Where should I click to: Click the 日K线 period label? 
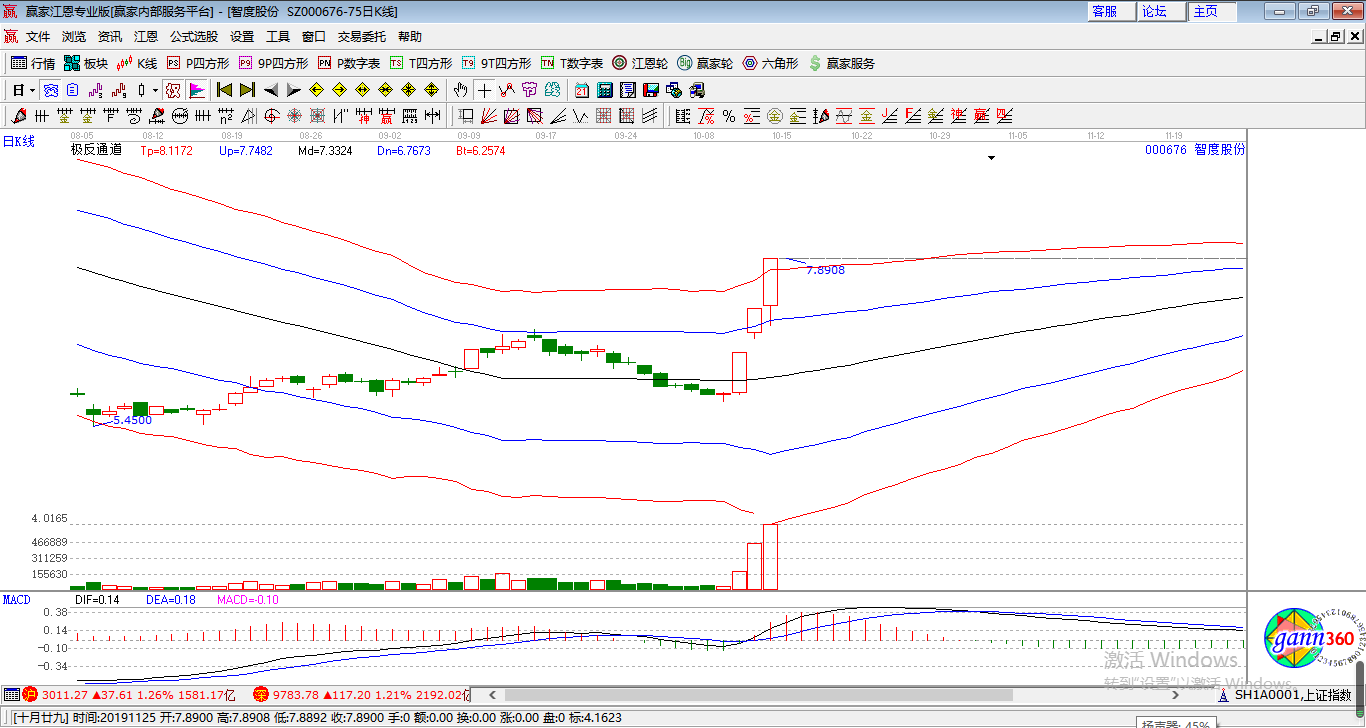pyautogui.click(x=18, y=142)
